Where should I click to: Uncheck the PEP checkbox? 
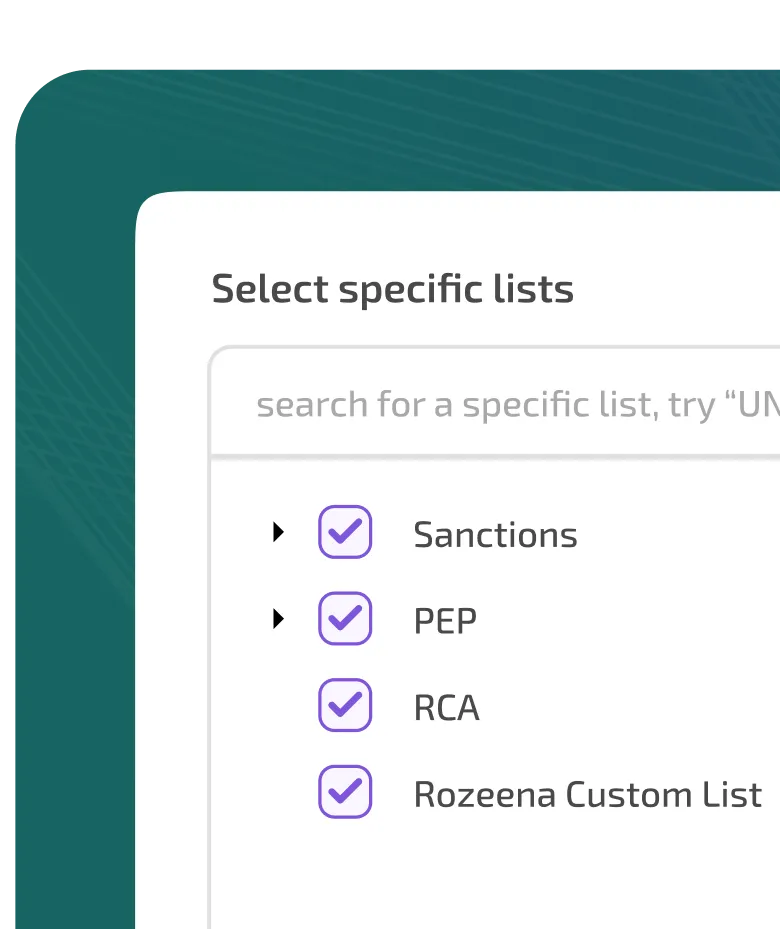click(x=345, y=619)
